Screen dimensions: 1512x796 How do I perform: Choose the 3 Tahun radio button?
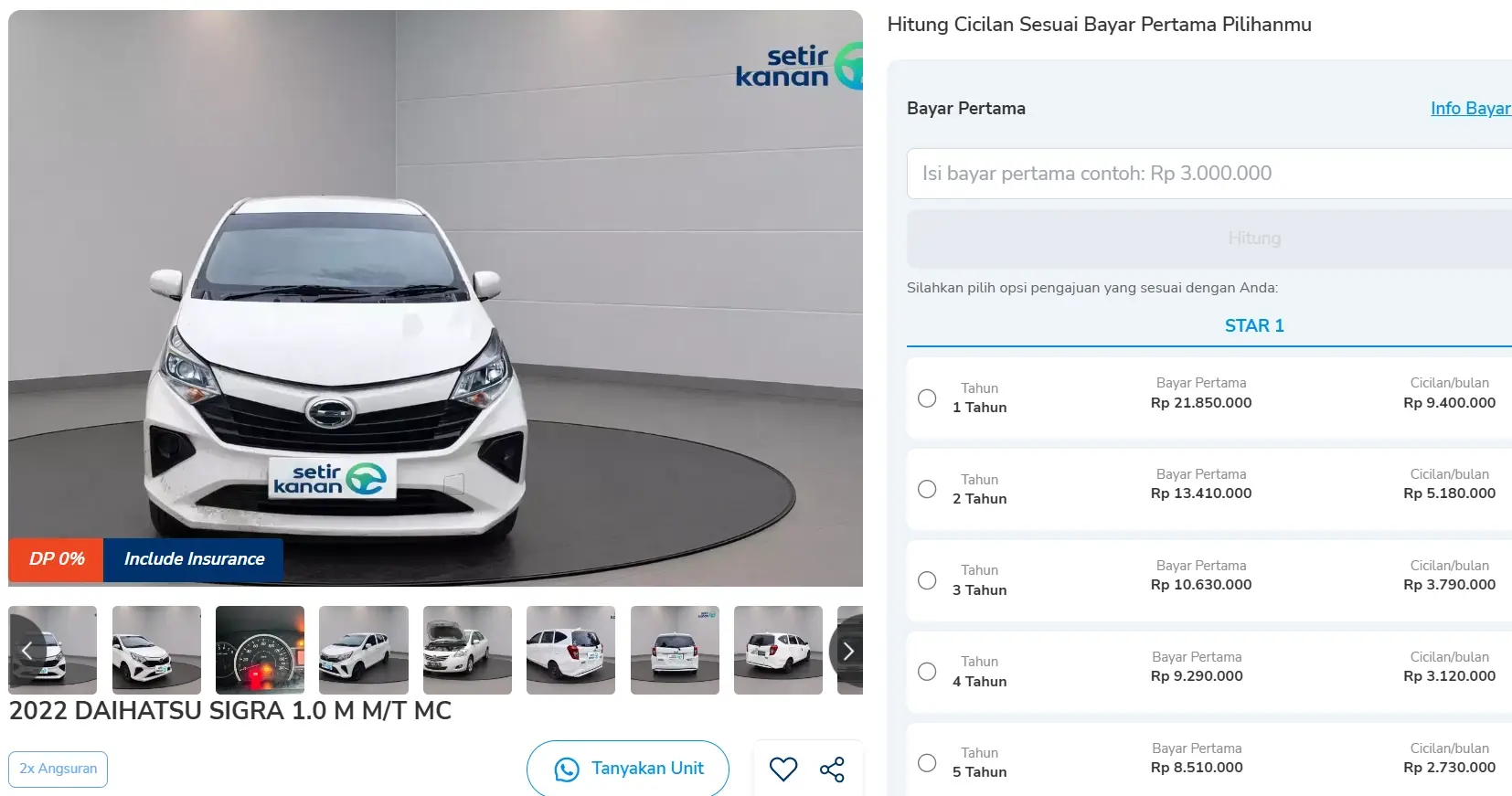point(927,580)
